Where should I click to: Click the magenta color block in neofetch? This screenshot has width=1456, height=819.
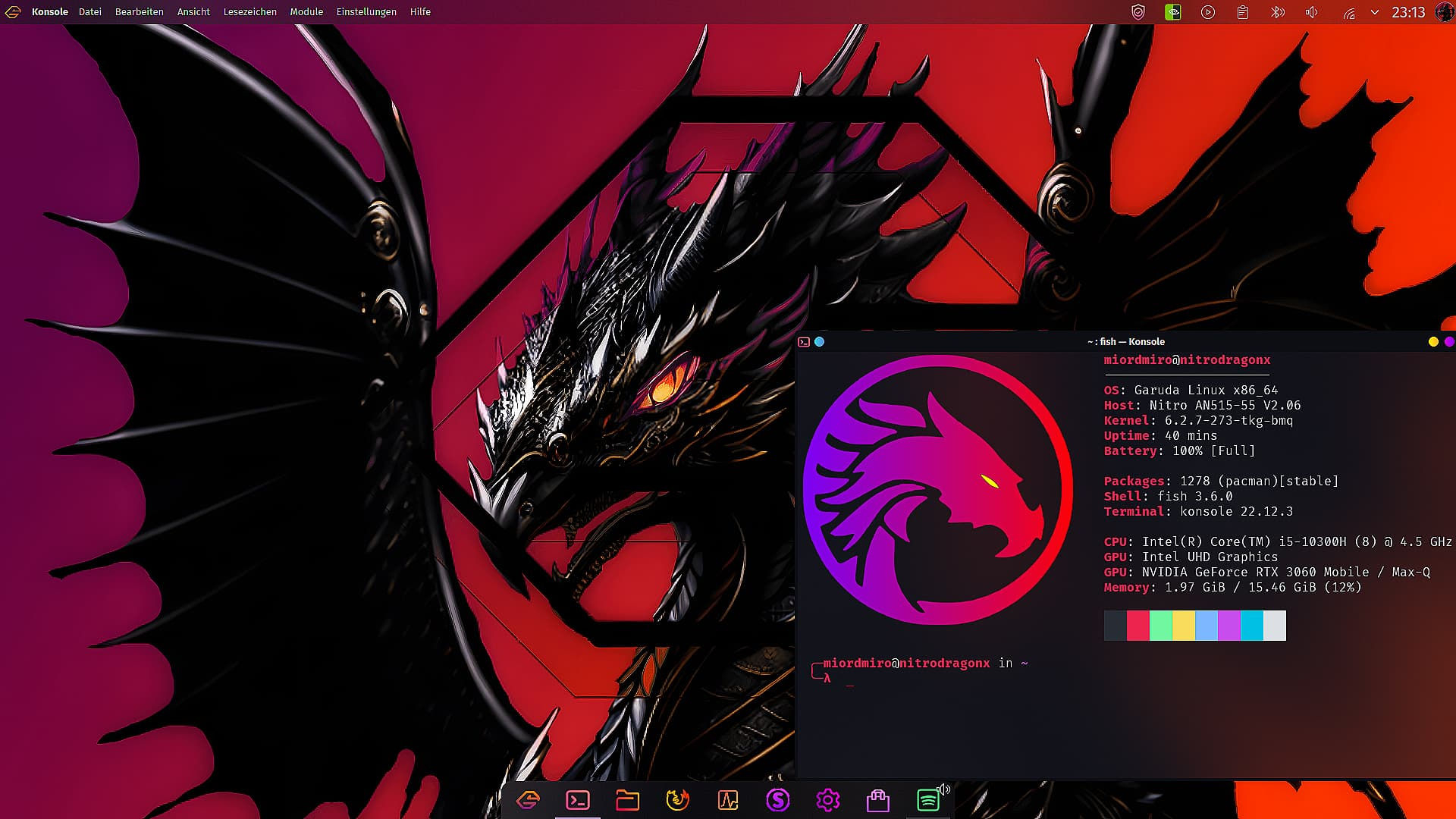click(1229, 626)
